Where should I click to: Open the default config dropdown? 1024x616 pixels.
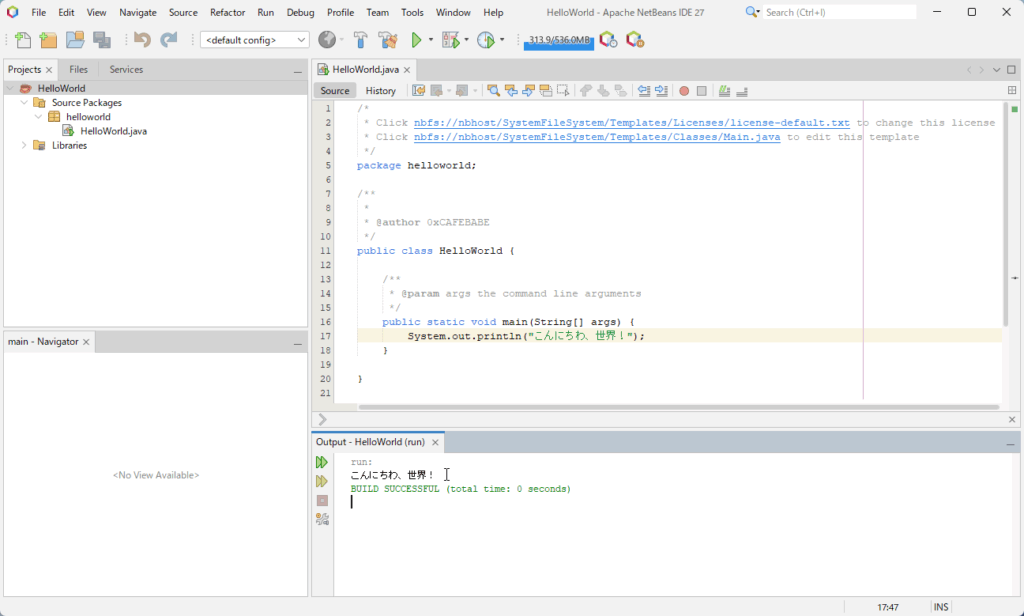300,40
